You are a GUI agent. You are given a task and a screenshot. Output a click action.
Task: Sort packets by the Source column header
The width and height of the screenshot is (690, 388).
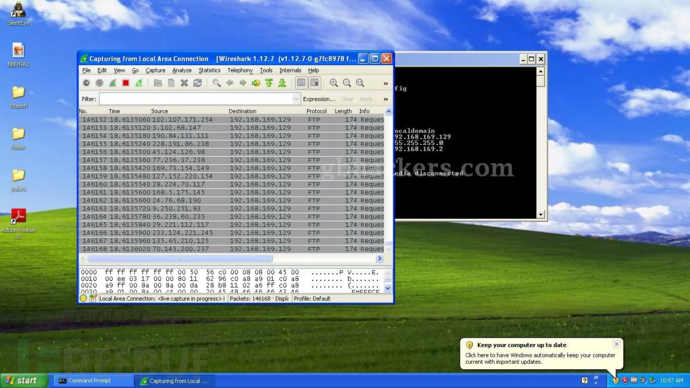coord(159,111)
